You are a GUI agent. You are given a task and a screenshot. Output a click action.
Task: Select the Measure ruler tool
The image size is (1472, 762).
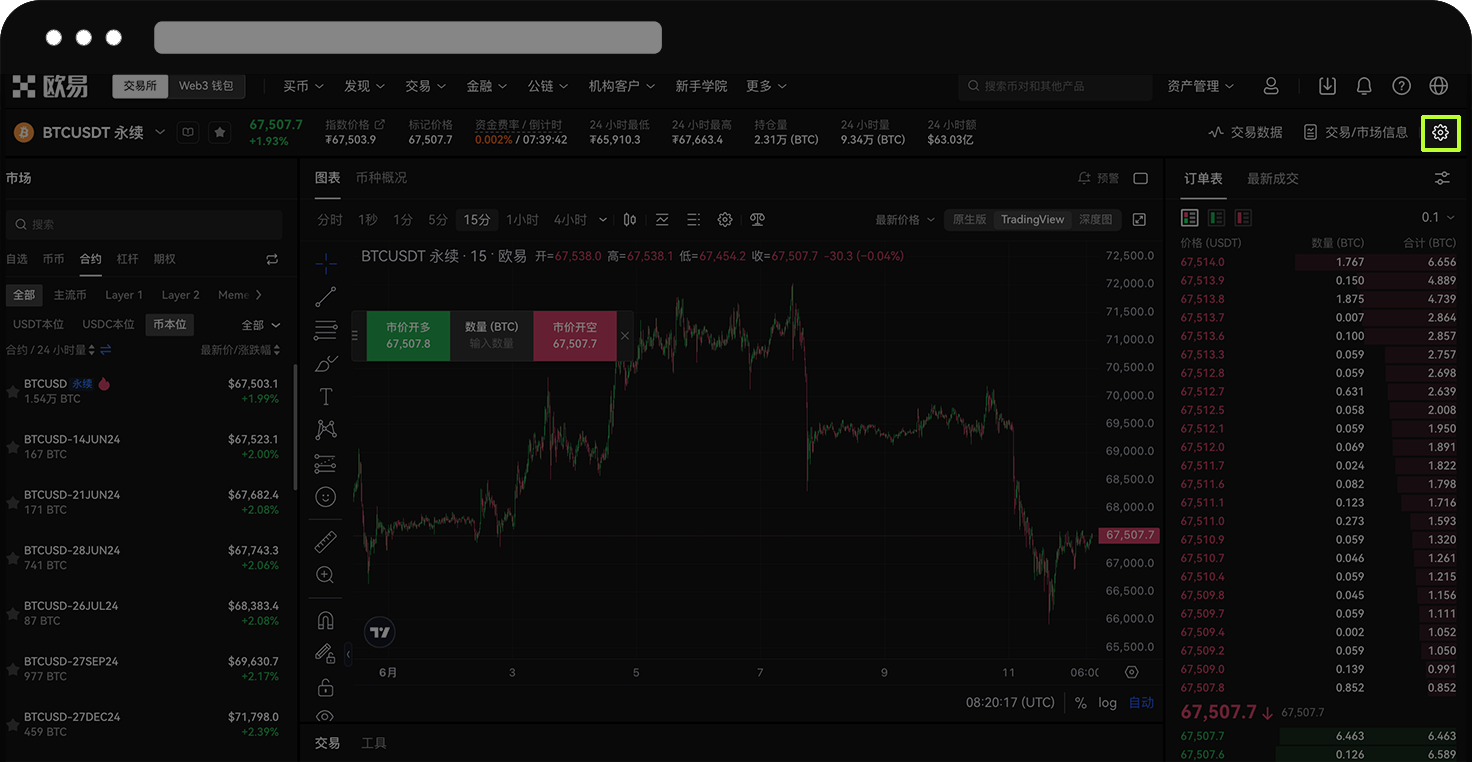(x=325, y=541)
